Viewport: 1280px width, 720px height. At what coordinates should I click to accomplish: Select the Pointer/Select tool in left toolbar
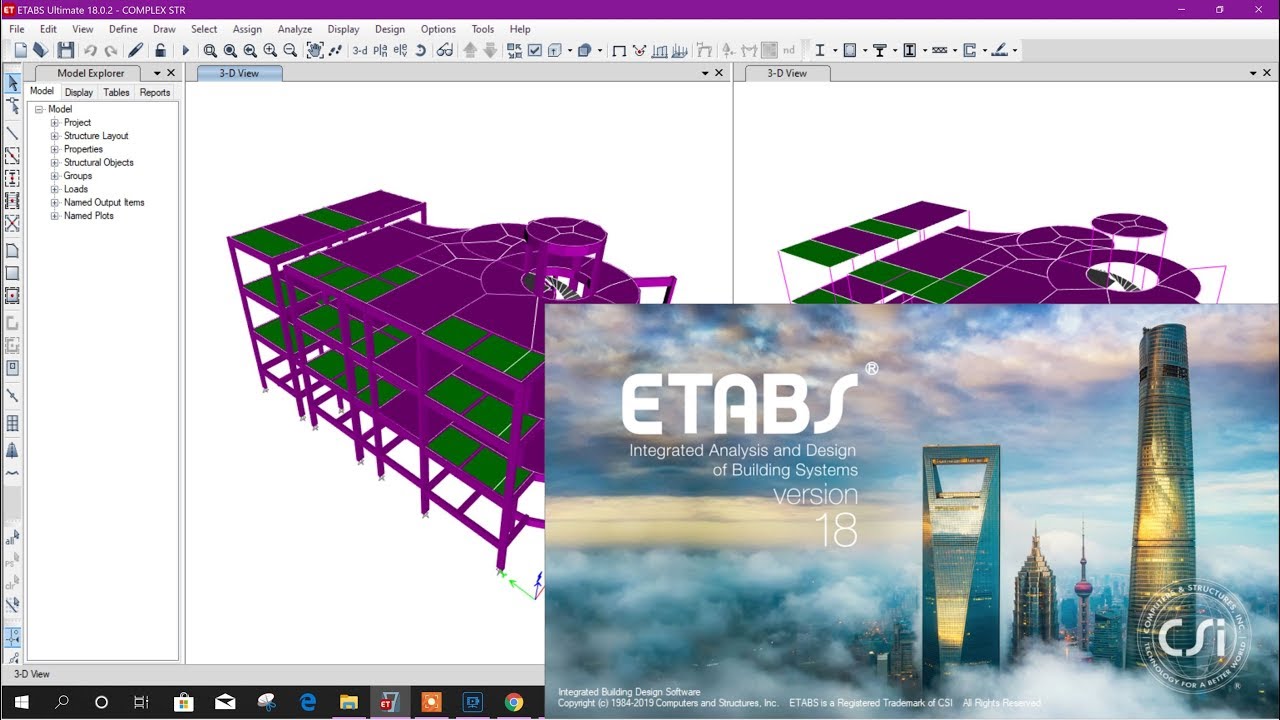[12, 84]
